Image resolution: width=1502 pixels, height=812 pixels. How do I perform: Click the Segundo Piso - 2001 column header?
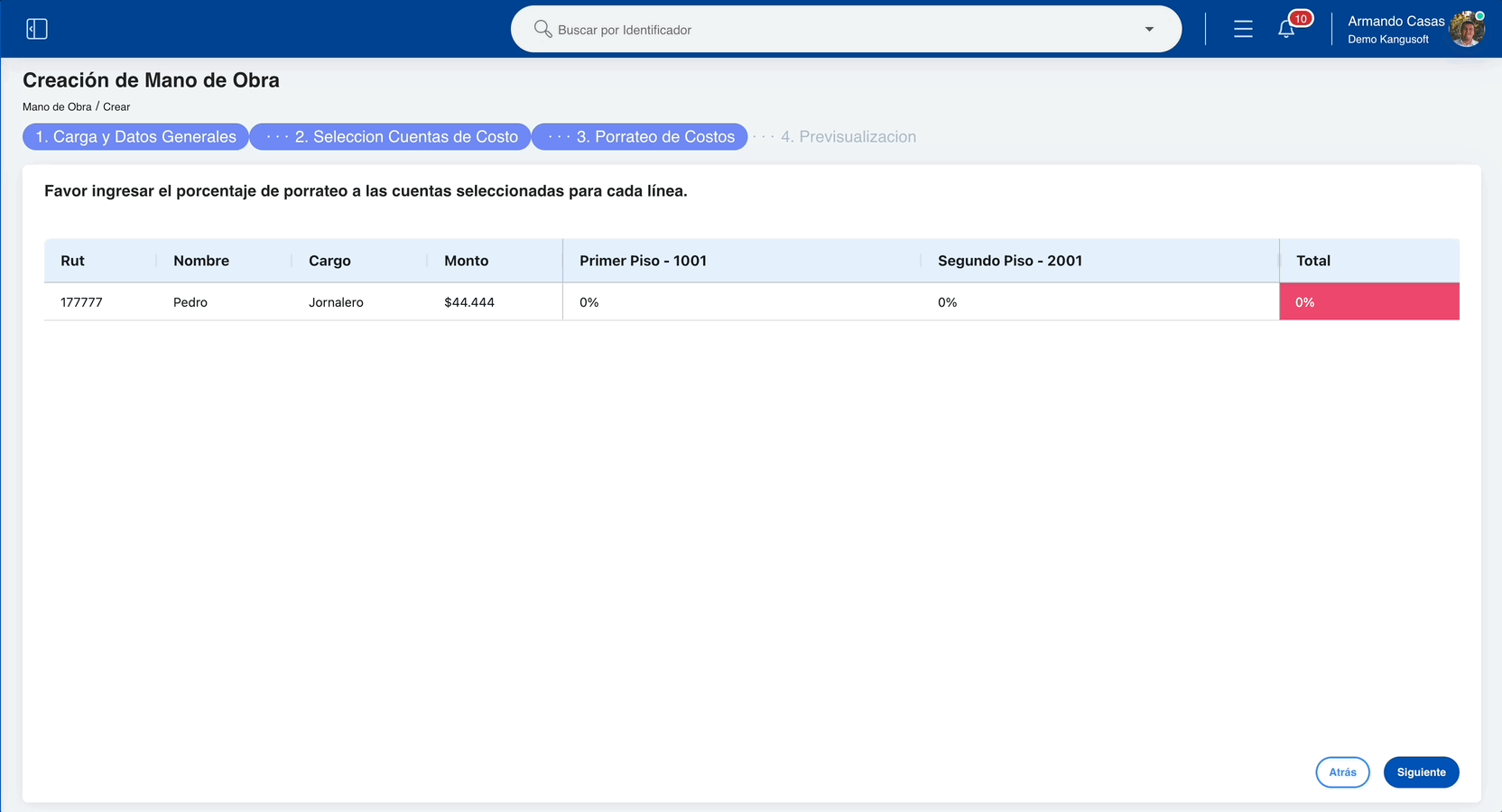pos(1099,261)
